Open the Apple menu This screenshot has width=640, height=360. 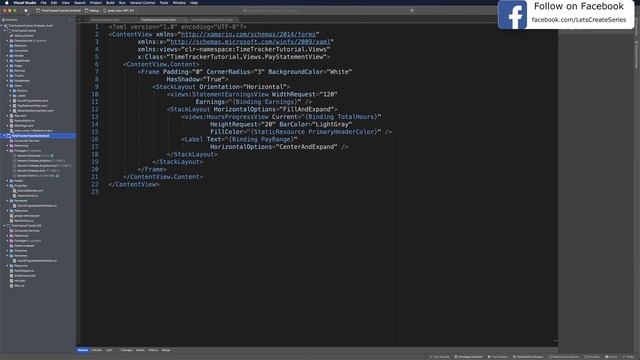7,2
